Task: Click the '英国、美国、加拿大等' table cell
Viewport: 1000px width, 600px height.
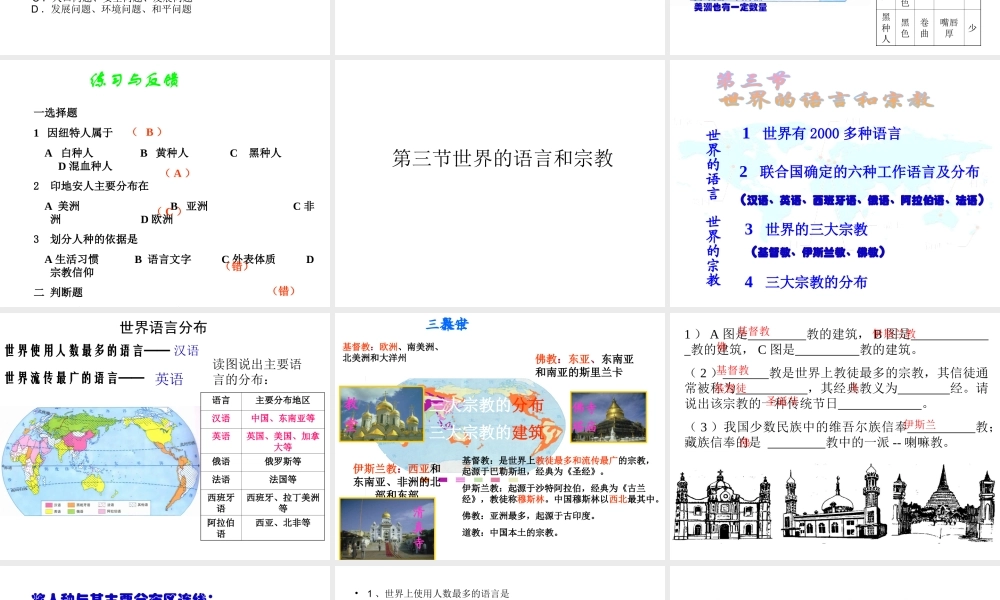Action: [x=283, y=441]
